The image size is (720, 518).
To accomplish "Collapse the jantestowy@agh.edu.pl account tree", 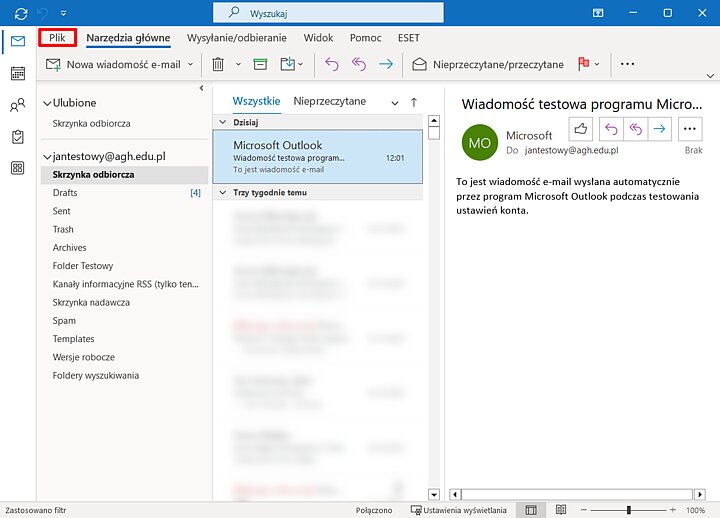I will (x=47, y=157).
